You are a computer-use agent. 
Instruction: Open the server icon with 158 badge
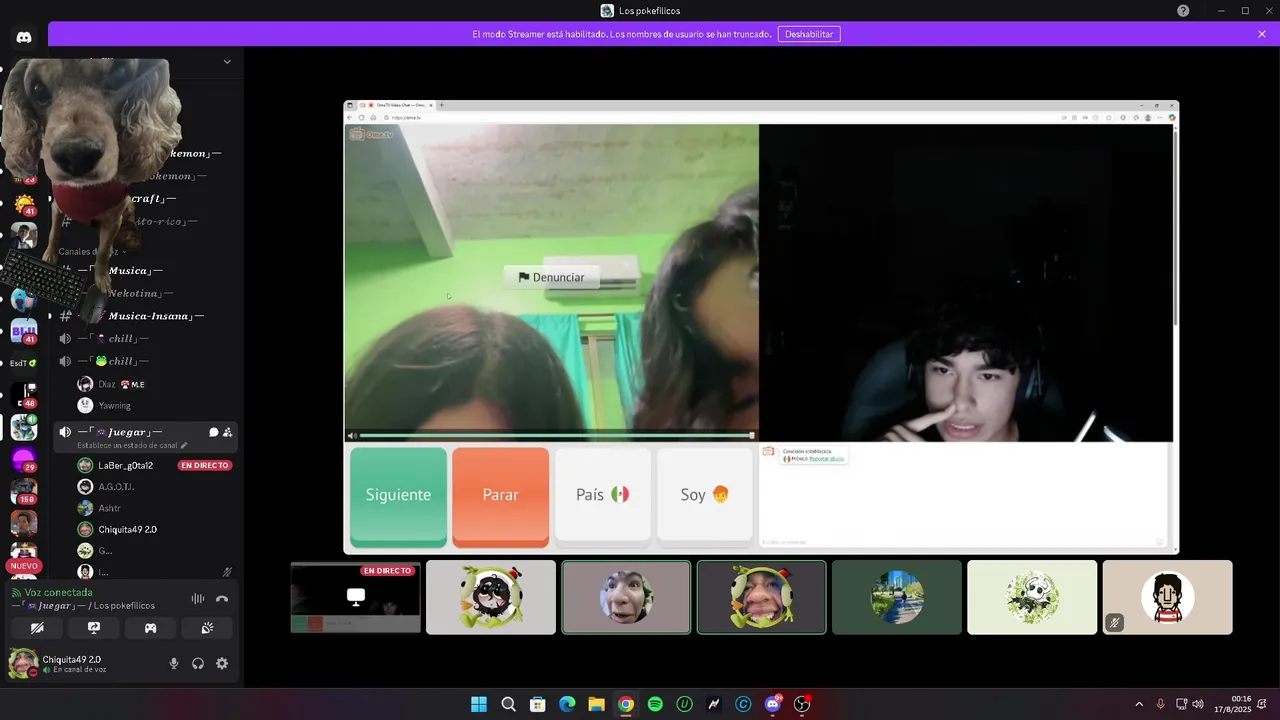[23, 492]
